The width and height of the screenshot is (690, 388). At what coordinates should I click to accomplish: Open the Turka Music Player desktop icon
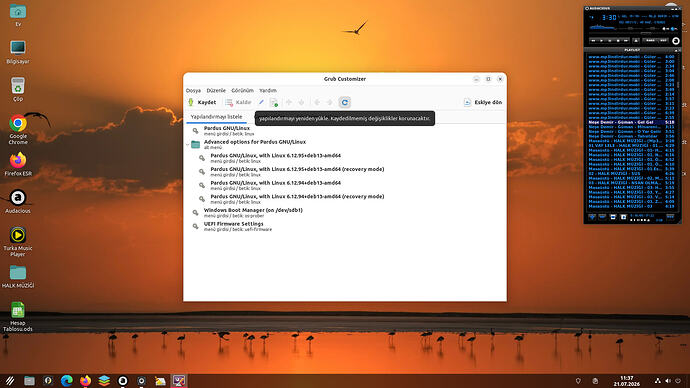tap(18, 242)
